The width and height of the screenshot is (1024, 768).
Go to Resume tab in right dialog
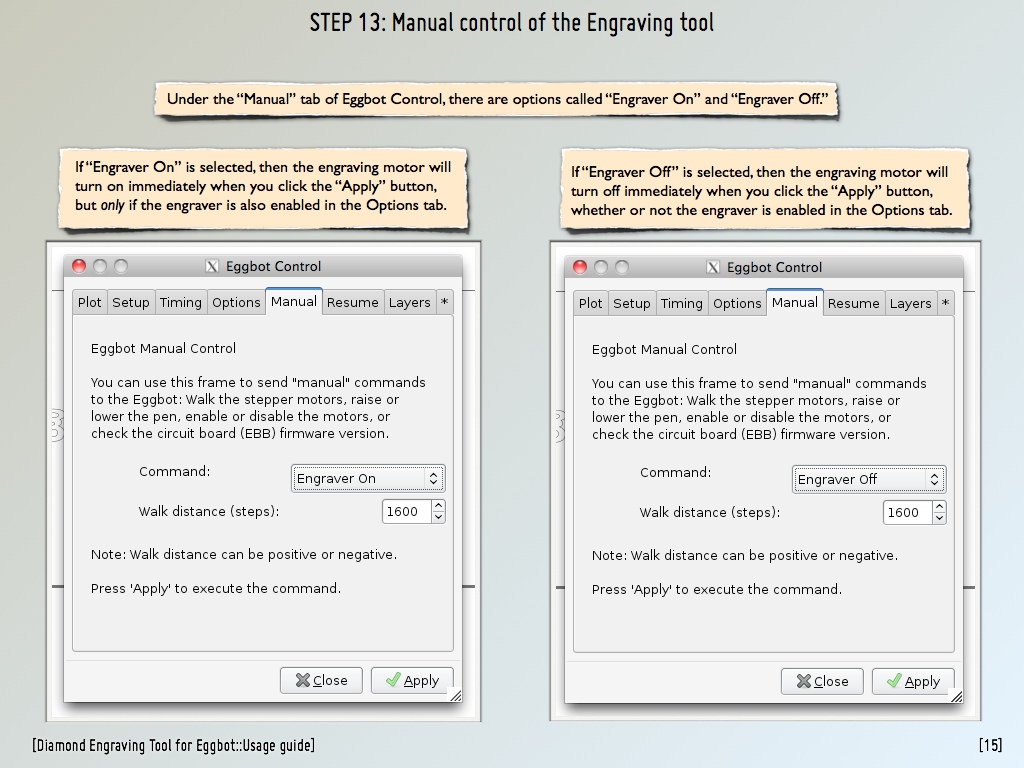[854, 304]
